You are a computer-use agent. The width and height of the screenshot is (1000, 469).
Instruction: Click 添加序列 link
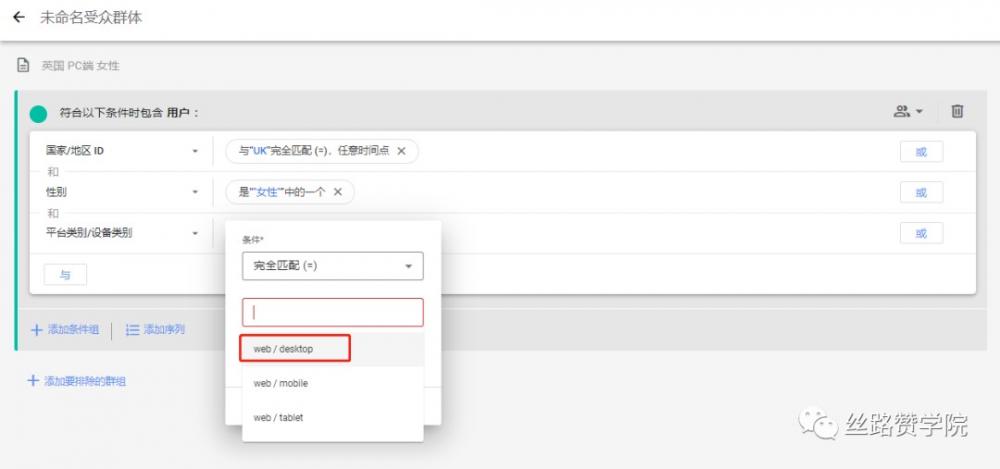pyautogui.click(x=155, y=330)
